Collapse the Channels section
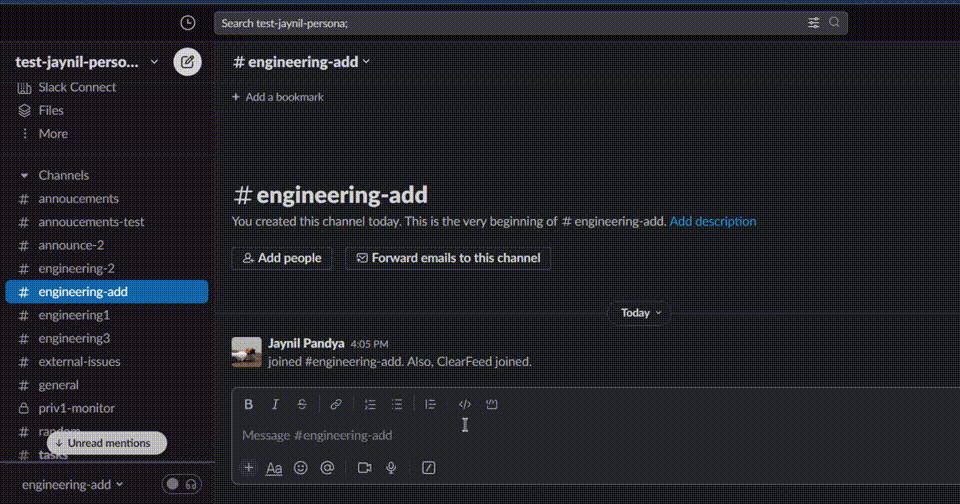960x504 pixels. [25, 175]
